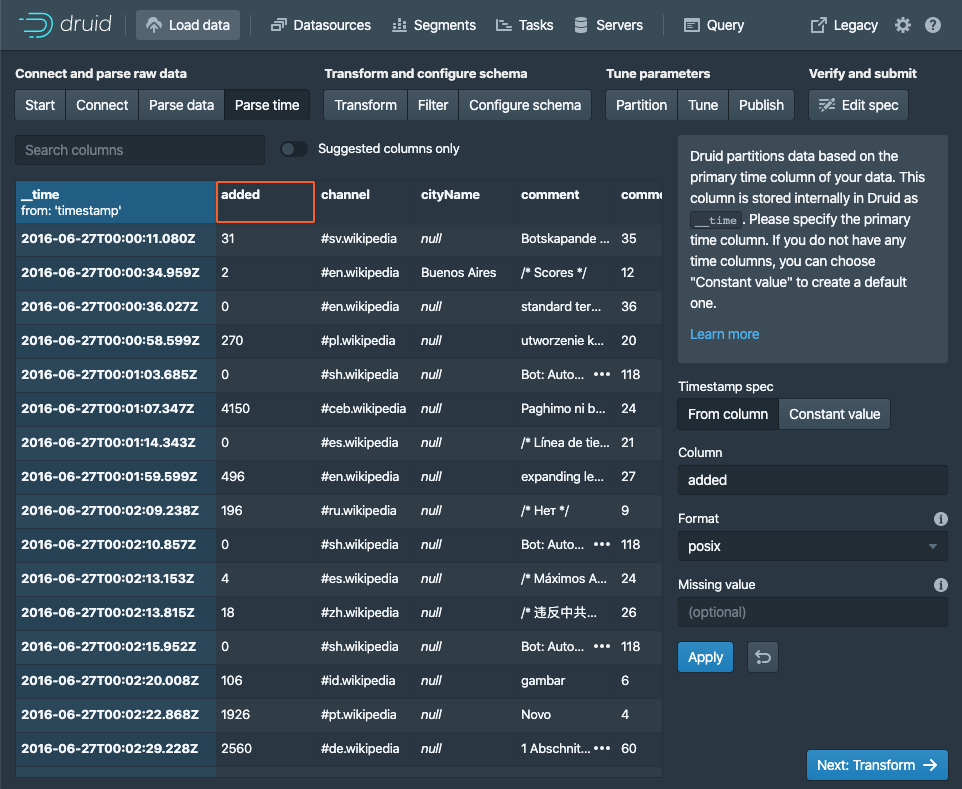The width and height of the screenshot is (962, 789).
Task: Open Query view
Action: 714,25
